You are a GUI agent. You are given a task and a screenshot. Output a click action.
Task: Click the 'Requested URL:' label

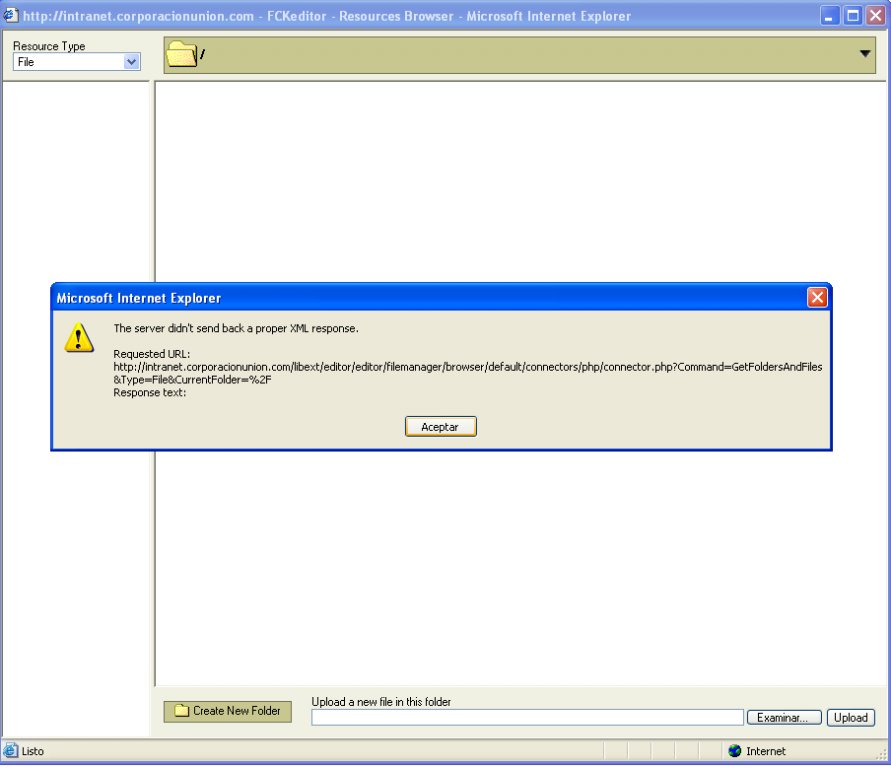coord(152,354)
